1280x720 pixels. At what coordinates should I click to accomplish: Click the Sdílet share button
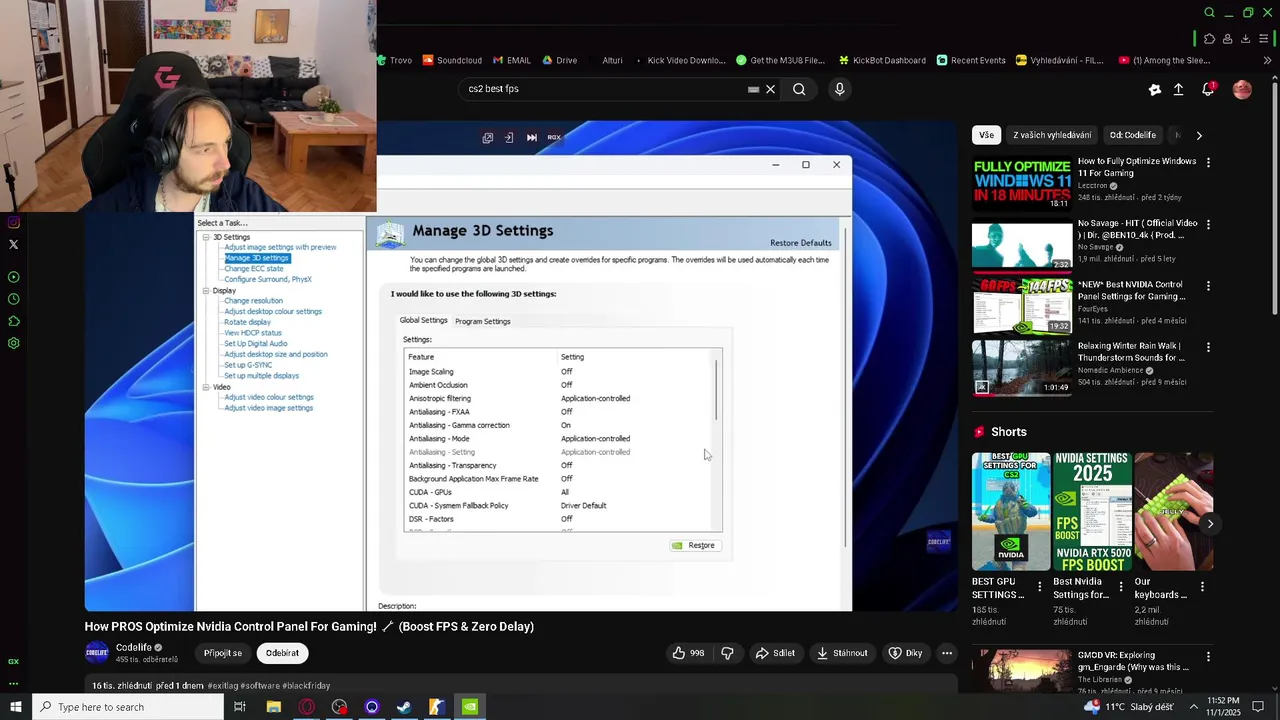[x=775, y=653]
